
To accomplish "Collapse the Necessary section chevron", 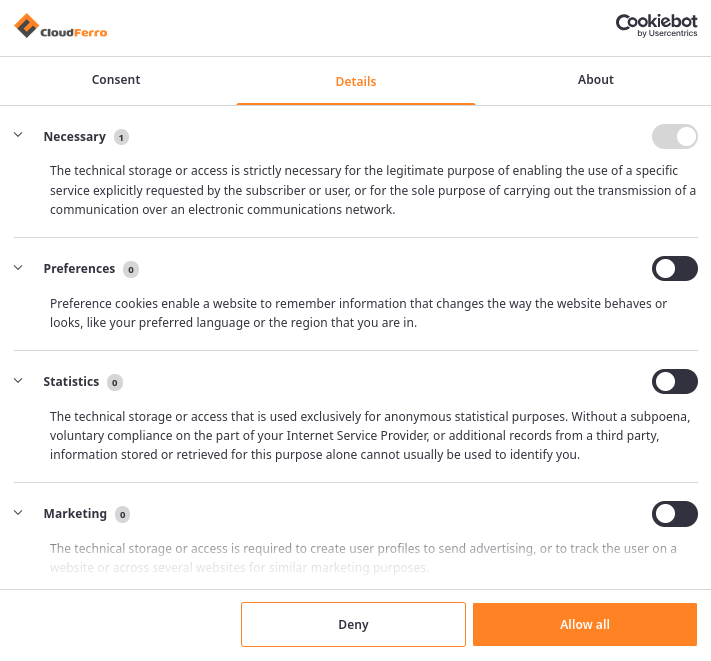I will (18, 136).
